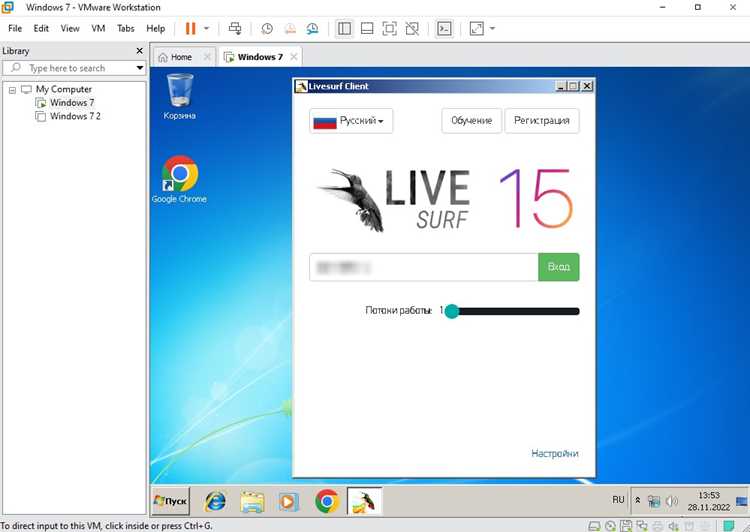Open the console view icon

click(444, 29)
